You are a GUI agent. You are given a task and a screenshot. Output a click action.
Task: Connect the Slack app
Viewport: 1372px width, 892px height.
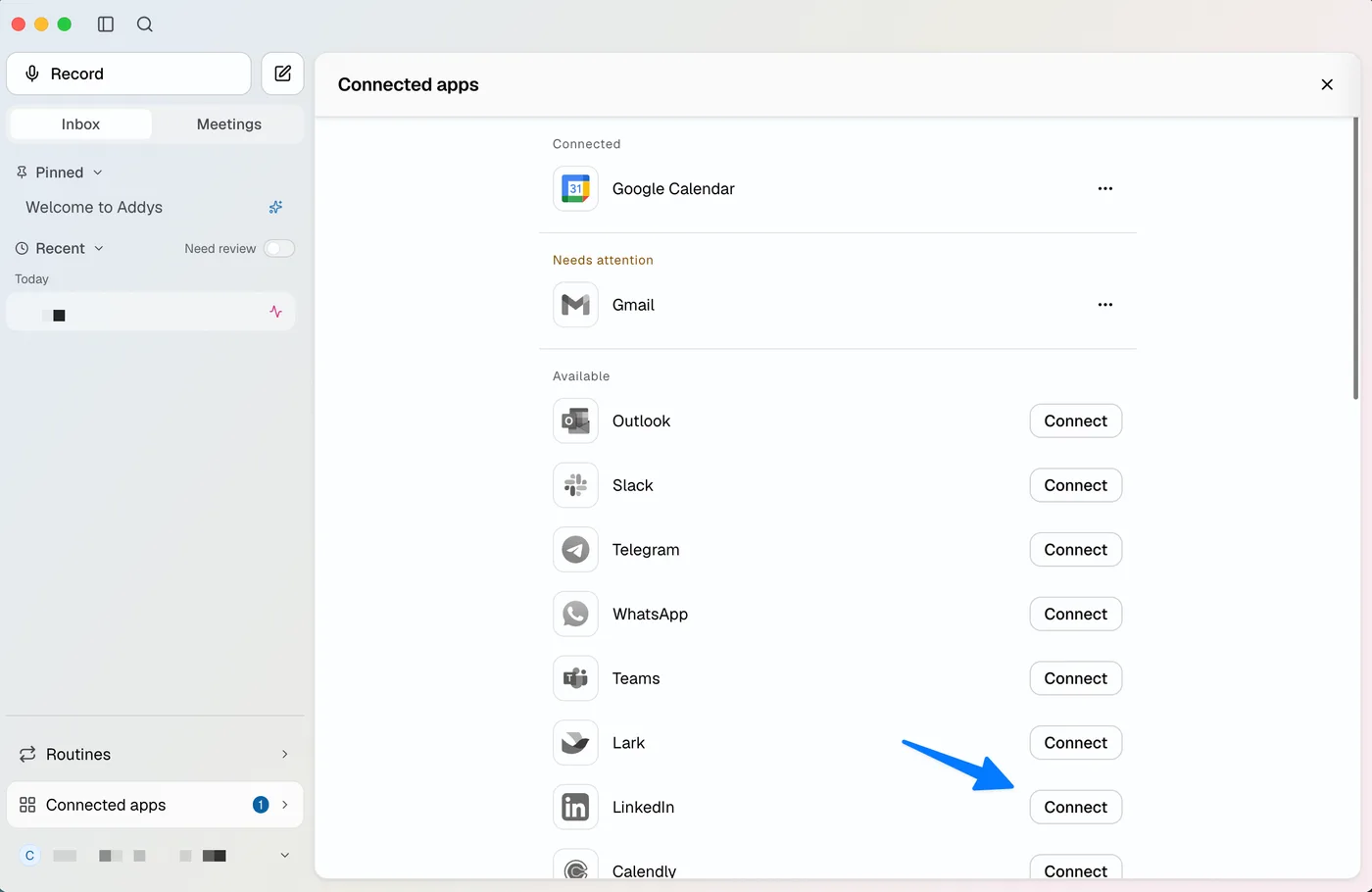click(1075, 485)
